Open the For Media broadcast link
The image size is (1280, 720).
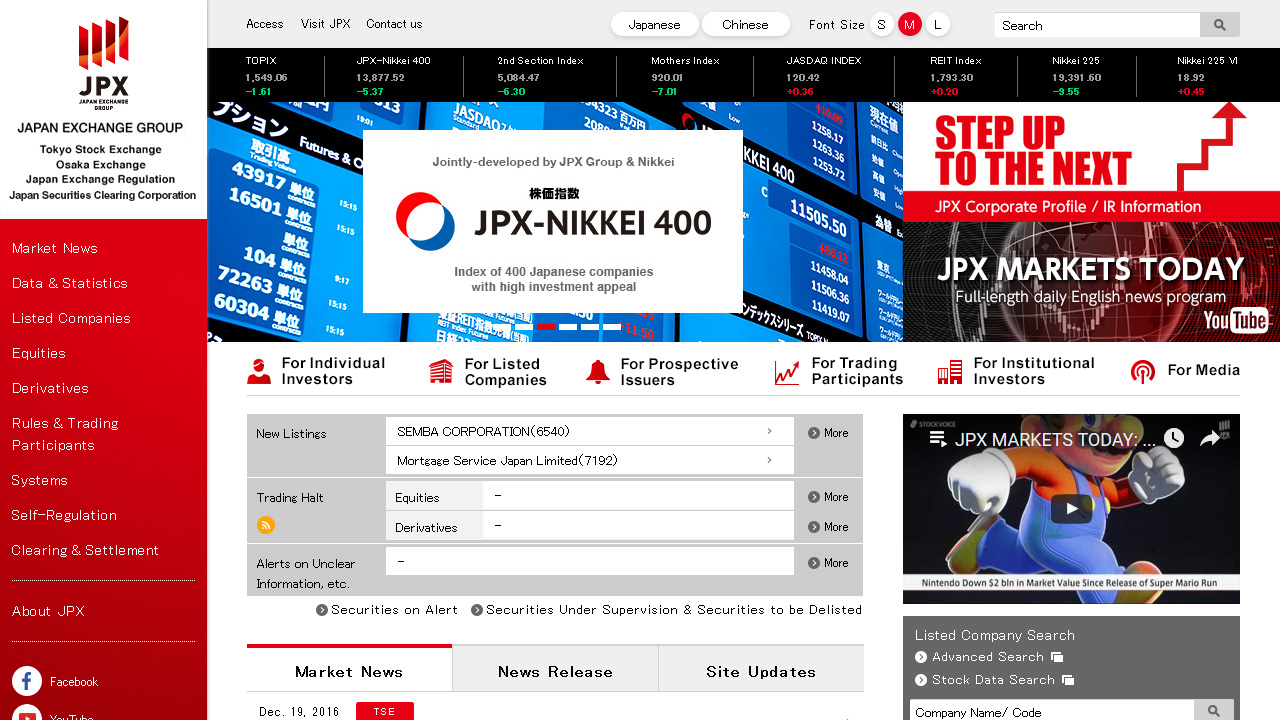[1185, 371]
